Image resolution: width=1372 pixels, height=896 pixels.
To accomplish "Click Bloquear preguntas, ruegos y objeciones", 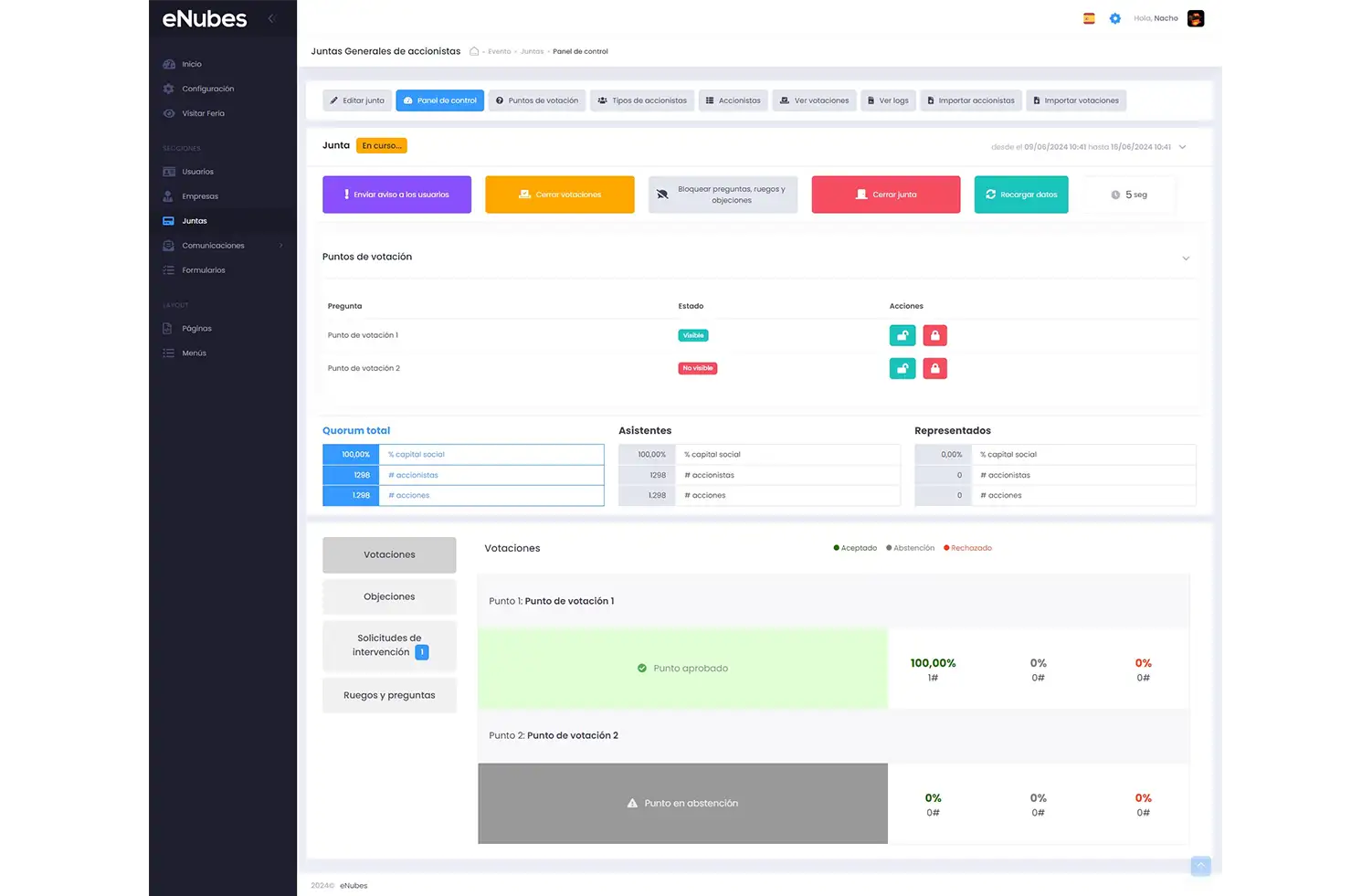I will [723, 195].
